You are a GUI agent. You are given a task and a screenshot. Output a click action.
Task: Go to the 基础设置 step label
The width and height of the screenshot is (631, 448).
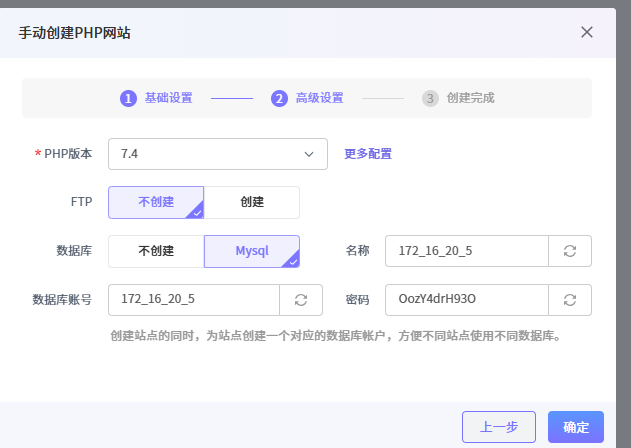pos(168,98)
